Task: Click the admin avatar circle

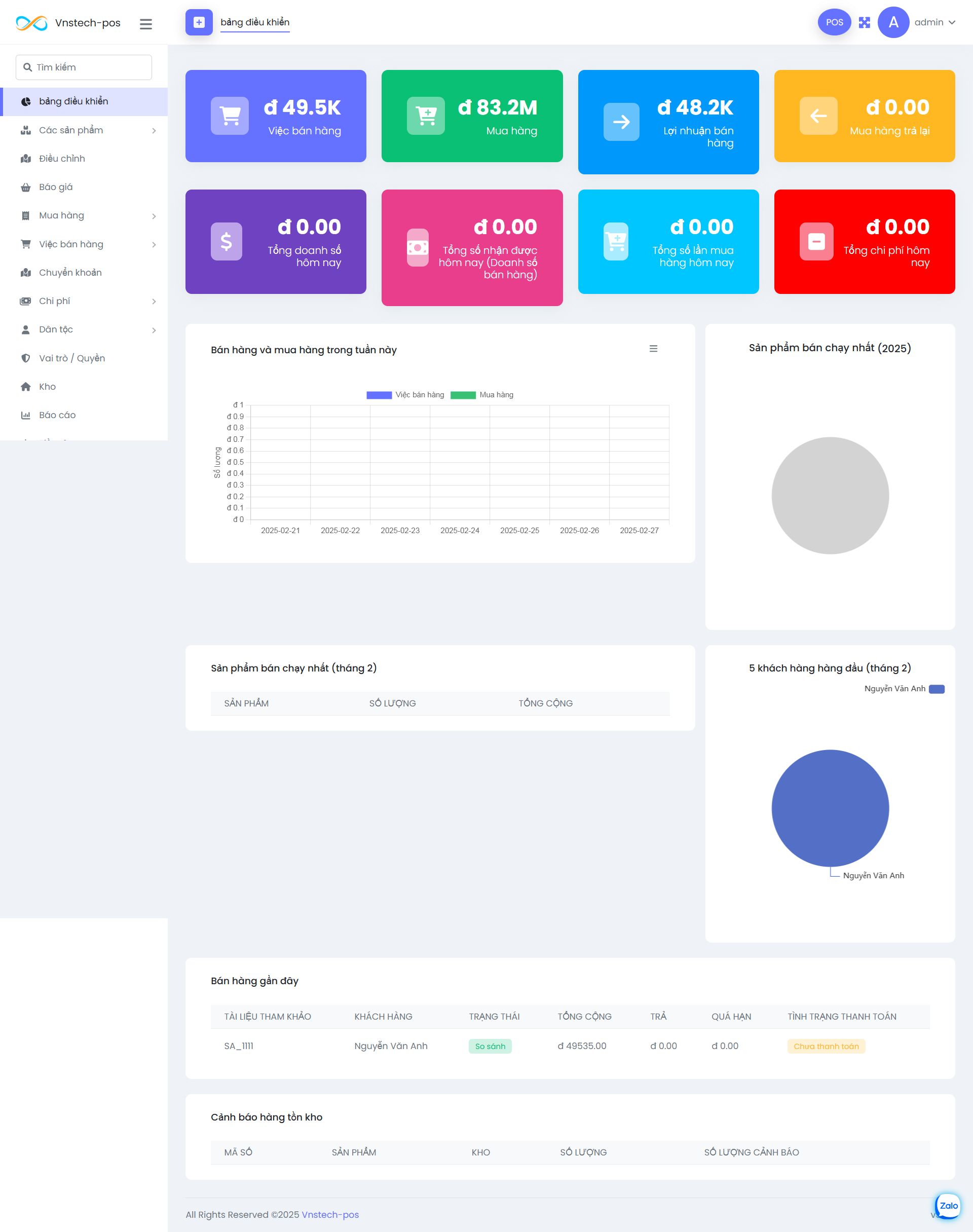Action: point(892,22)
